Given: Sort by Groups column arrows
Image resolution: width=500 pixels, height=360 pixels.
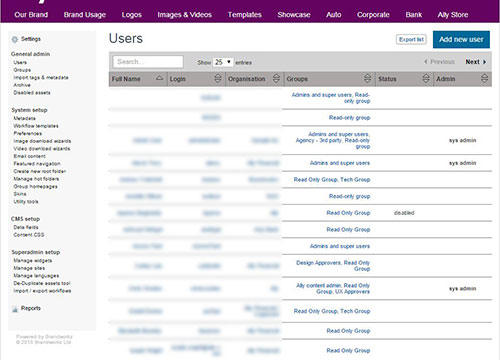Looking at the screenshot, I should [x=368, y=79].
